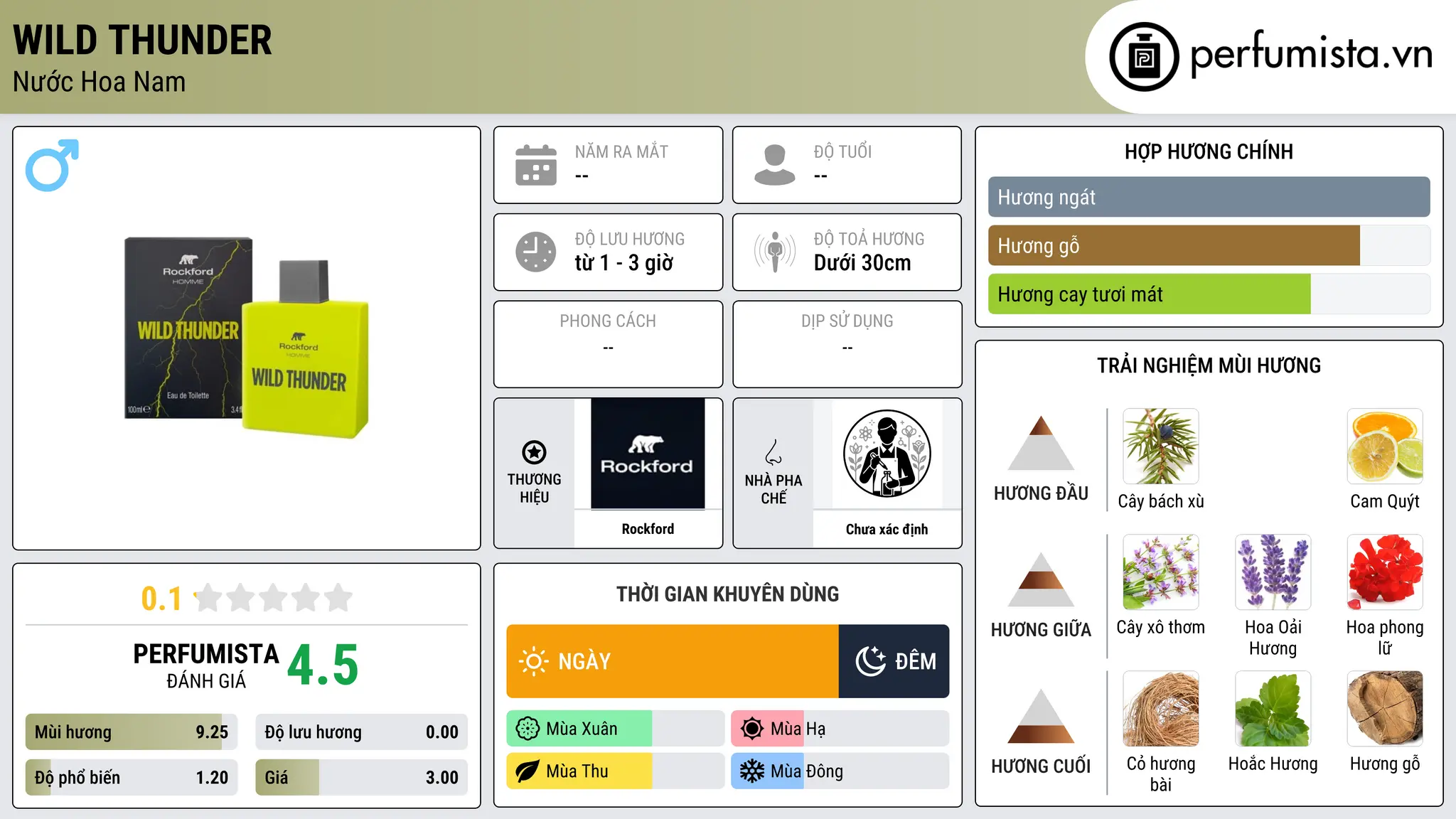Click the leaf icon for Mùa Thu
Screen dimensions: 1456x819
[528, 771]
